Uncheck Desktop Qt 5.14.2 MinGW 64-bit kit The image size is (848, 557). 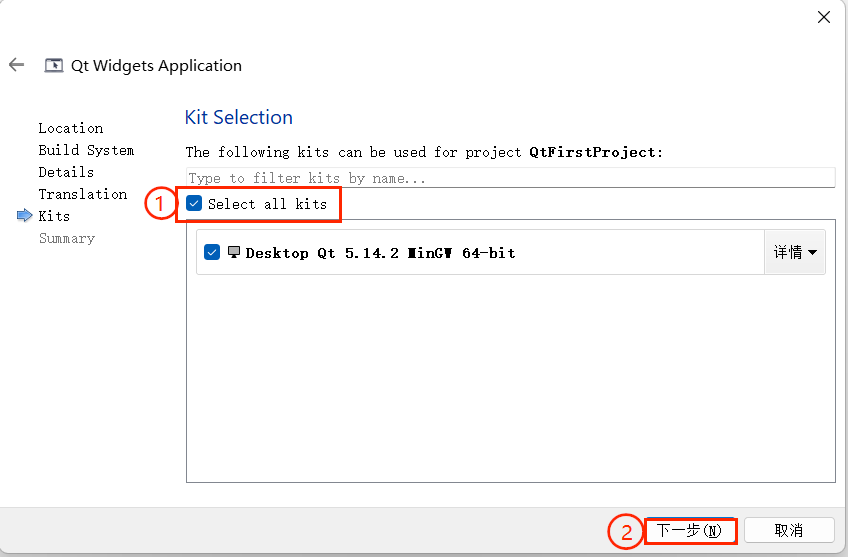pyautogui.click(x=212, y=252)
